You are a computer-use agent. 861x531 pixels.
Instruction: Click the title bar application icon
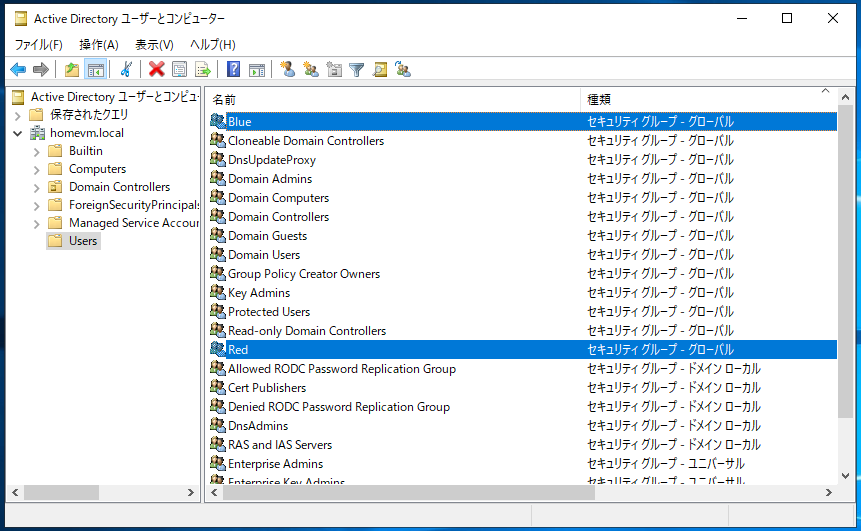coord(21,19)
